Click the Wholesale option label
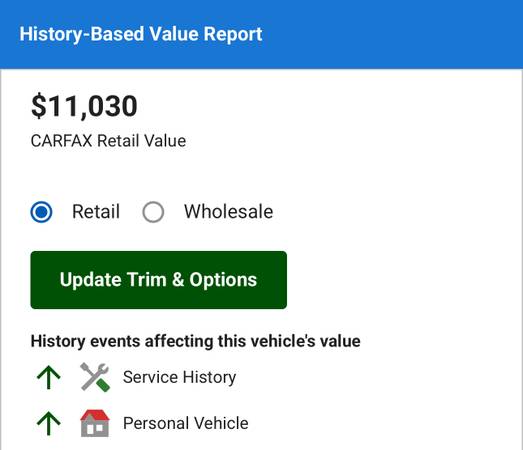 [x=229, y=211]
